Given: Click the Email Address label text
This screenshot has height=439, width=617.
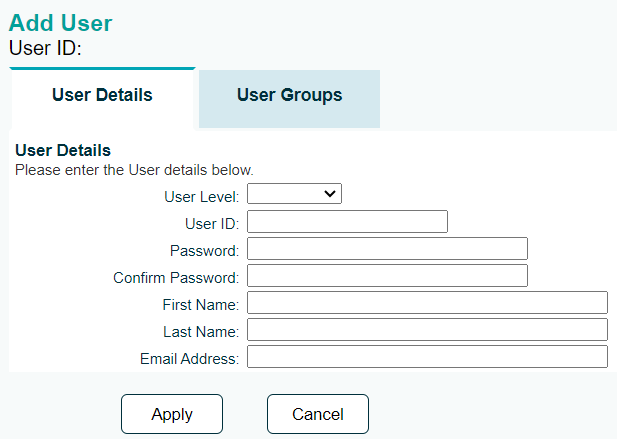Looking at the screenshot, I should tap(189, 359).
